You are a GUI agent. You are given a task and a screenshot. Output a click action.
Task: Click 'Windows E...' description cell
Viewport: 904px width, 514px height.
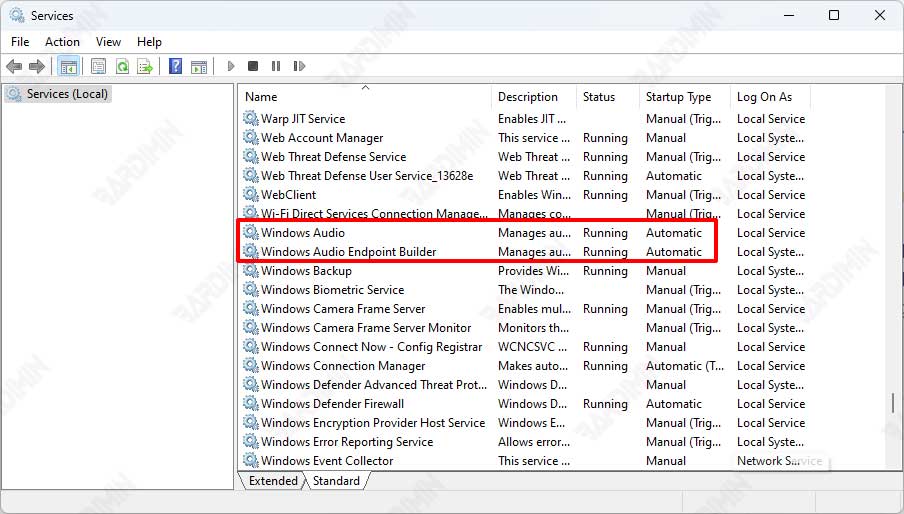click(x=532, y=422)
